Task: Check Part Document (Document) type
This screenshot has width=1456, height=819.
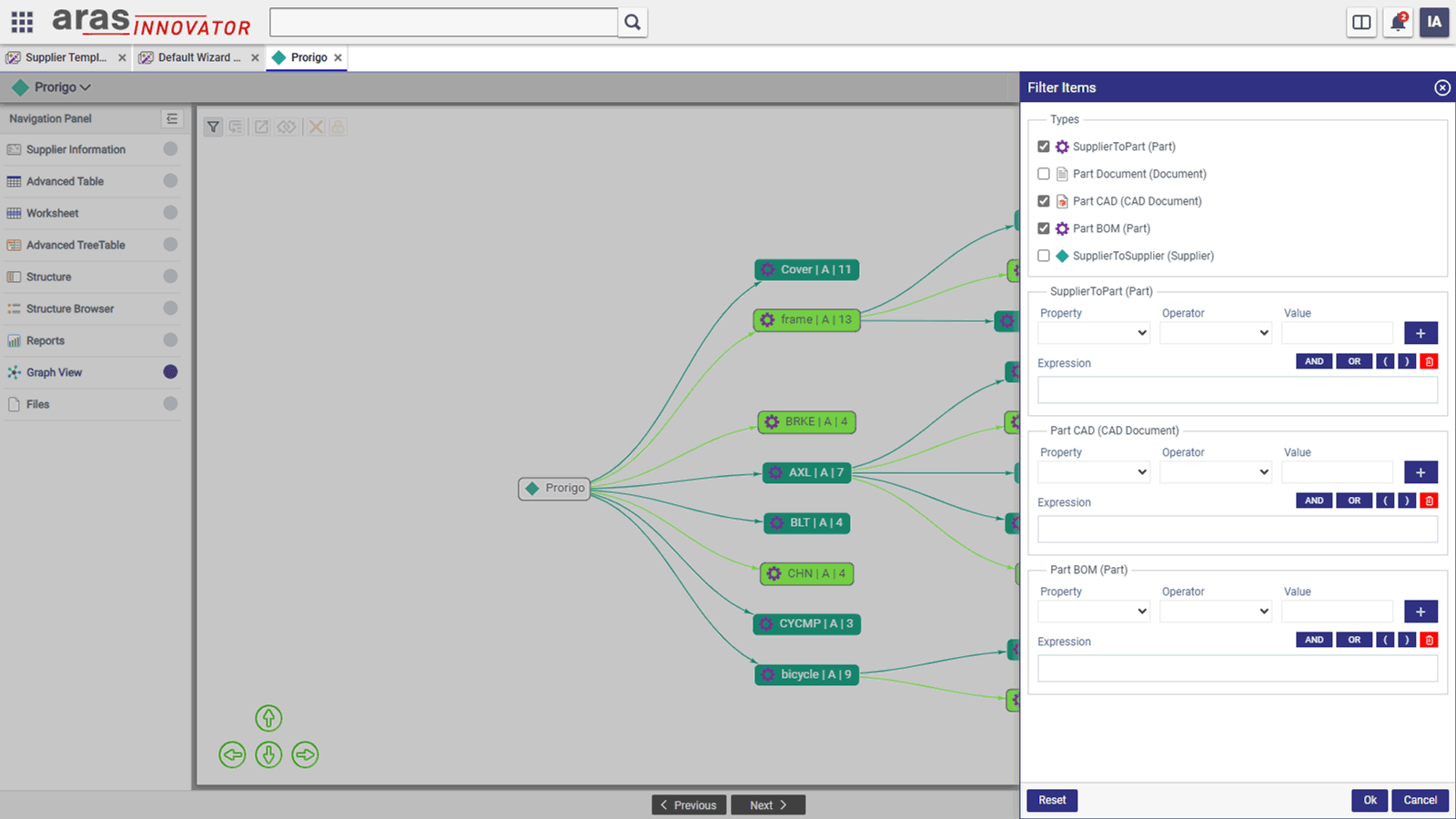Action: [1044, 174]
